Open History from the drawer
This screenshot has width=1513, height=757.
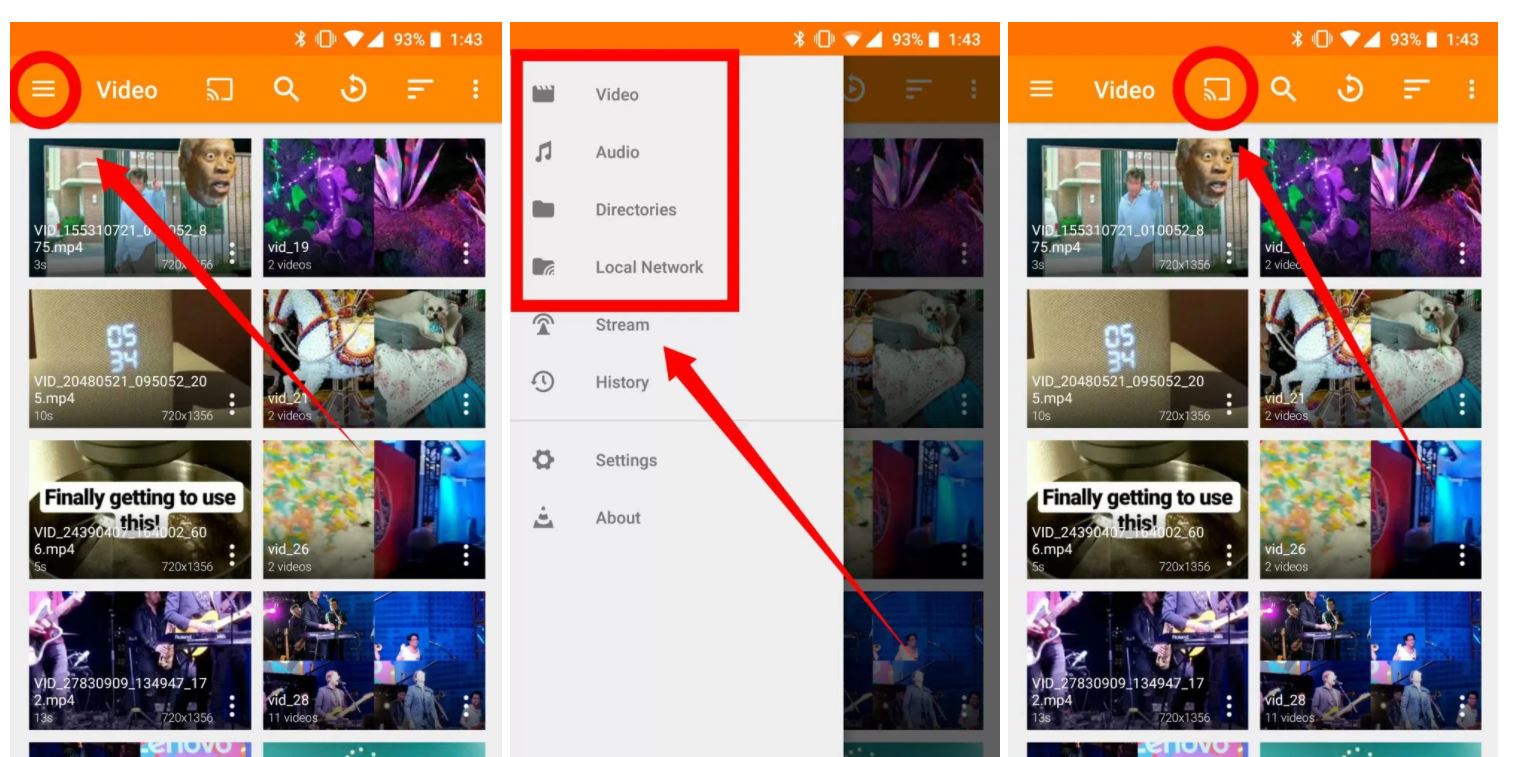click(621, 382)
